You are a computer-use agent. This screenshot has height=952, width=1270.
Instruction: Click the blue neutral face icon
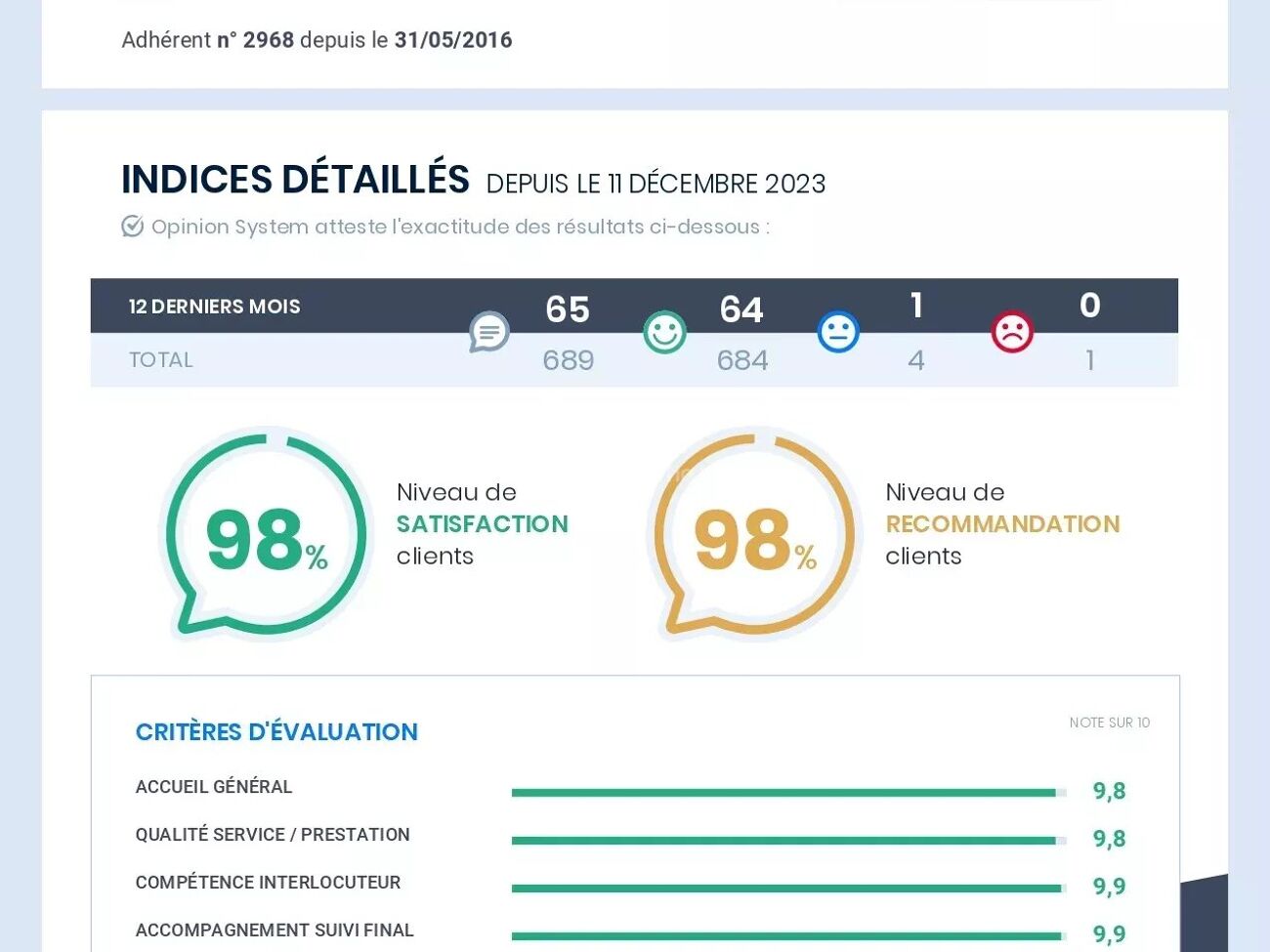click(x=838, y=333)
